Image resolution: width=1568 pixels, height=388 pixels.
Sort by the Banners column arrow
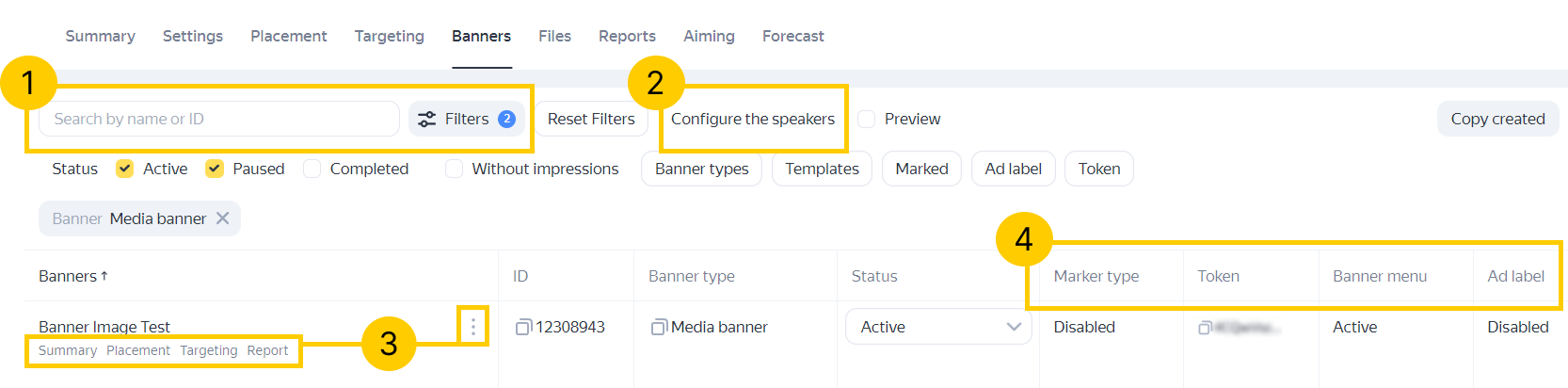(104, 276)
